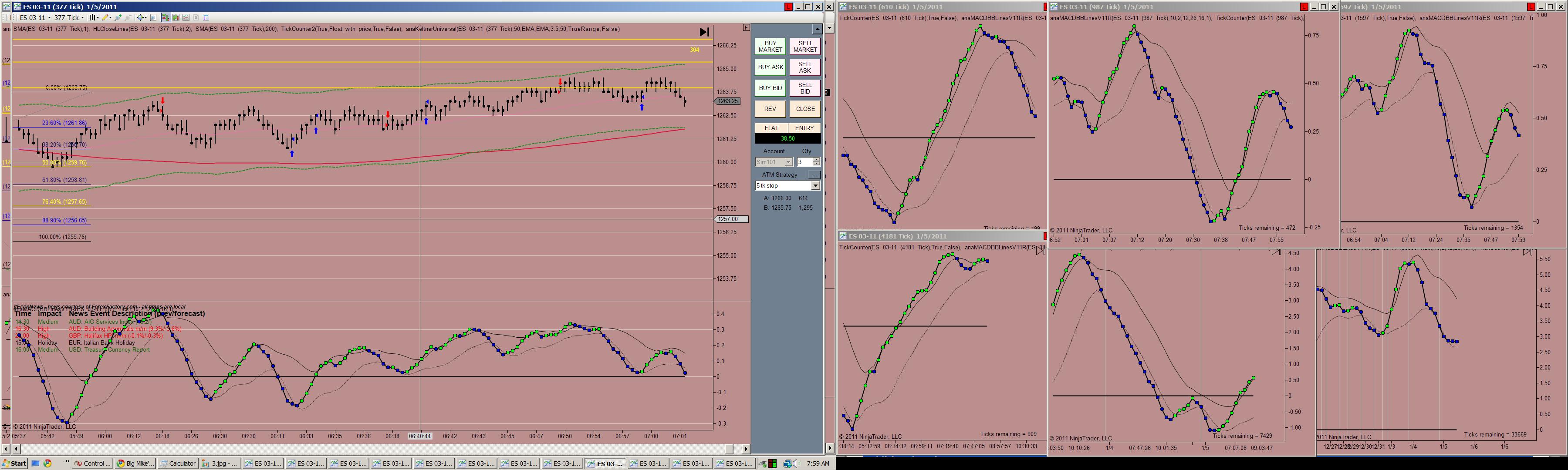1568x470 pixels.
Task: Click the 23.60% (1261.86) Fibonacci level label
Action: (x=64, y=123)
